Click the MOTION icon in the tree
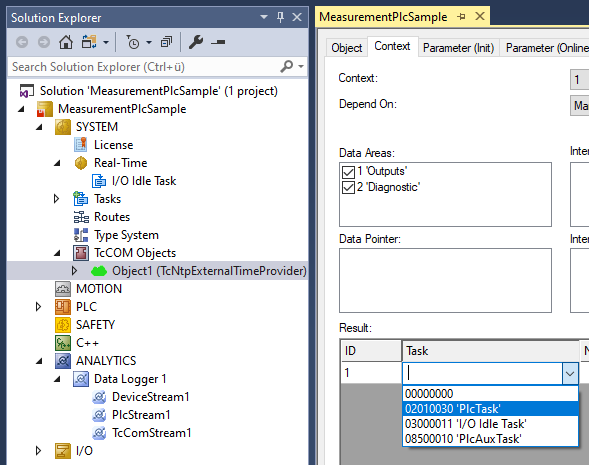This screenshot has height=465, width=589. point(63,289)
